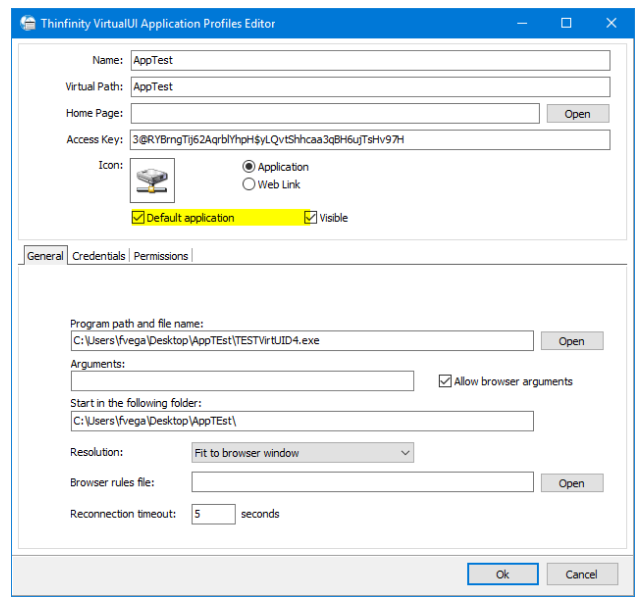
Task: Click the Thinfinity title bar app icon
Action: (28, 23)
